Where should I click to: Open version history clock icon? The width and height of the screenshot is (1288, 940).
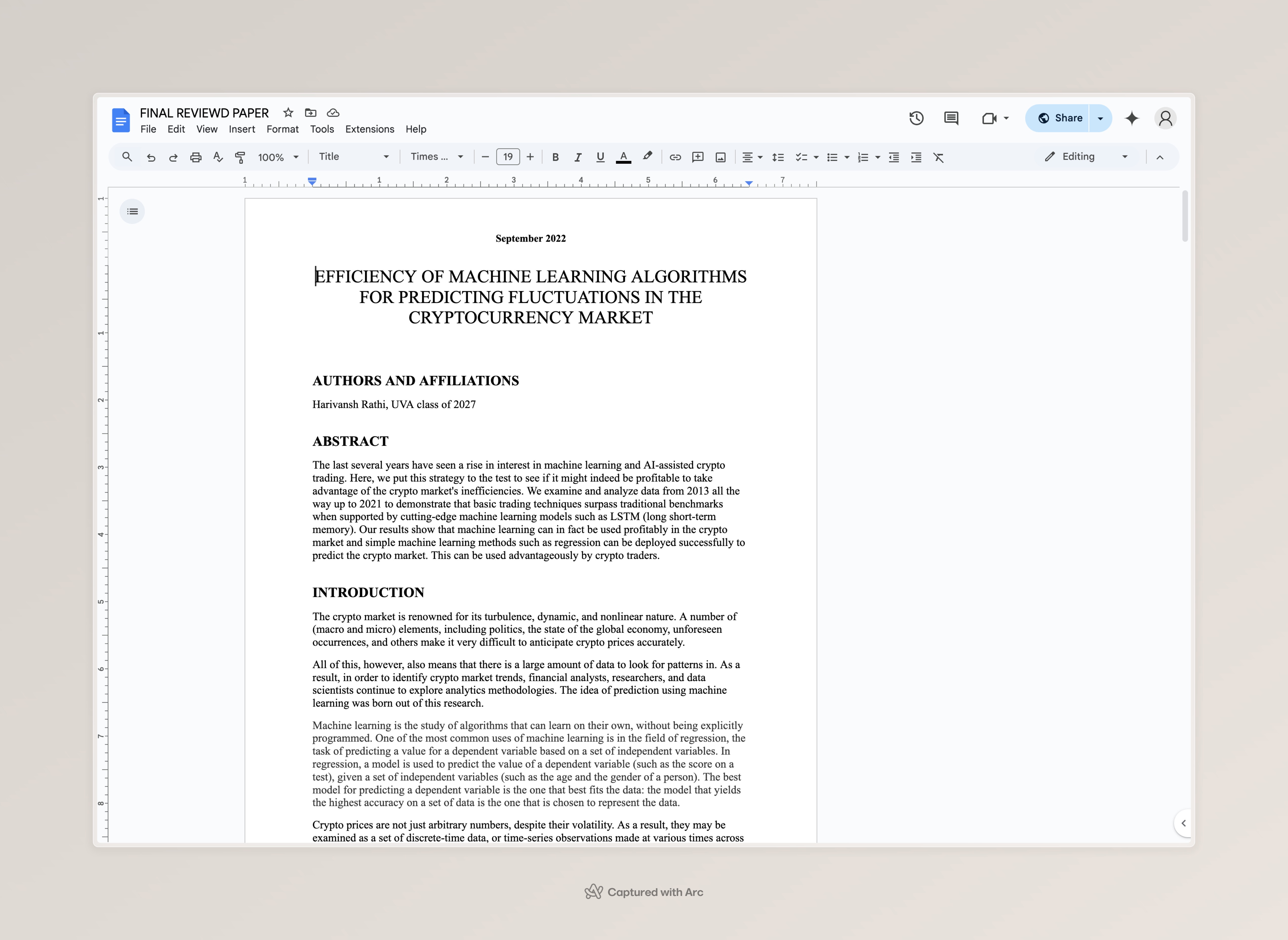click(916, 118)
